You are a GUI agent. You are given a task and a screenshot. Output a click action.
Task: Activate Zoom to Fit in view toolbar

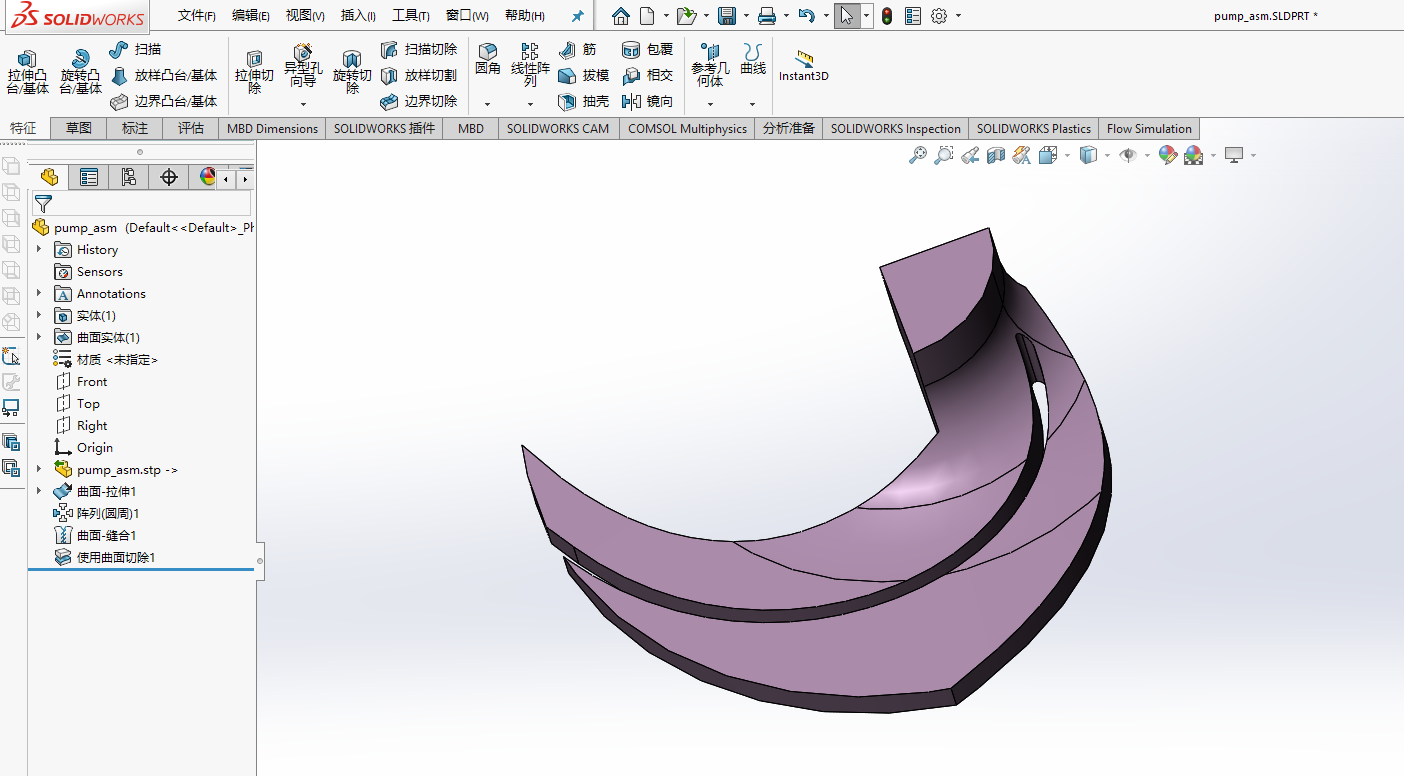[x=918, y=155]
